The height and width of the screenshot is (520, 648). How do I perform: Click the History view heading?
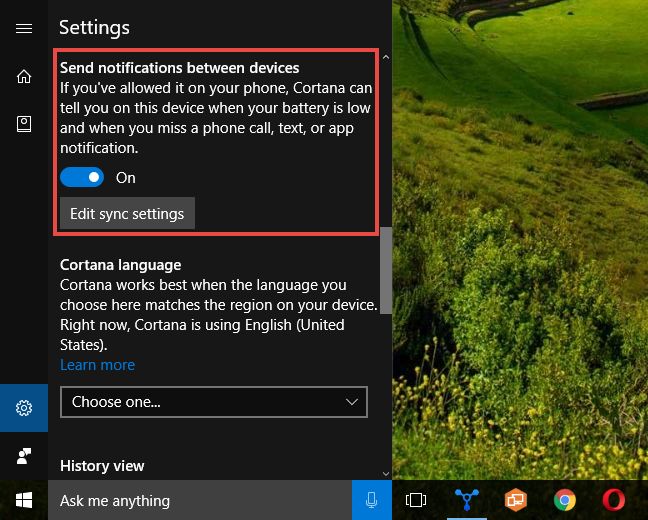click(x=102, y=466)
